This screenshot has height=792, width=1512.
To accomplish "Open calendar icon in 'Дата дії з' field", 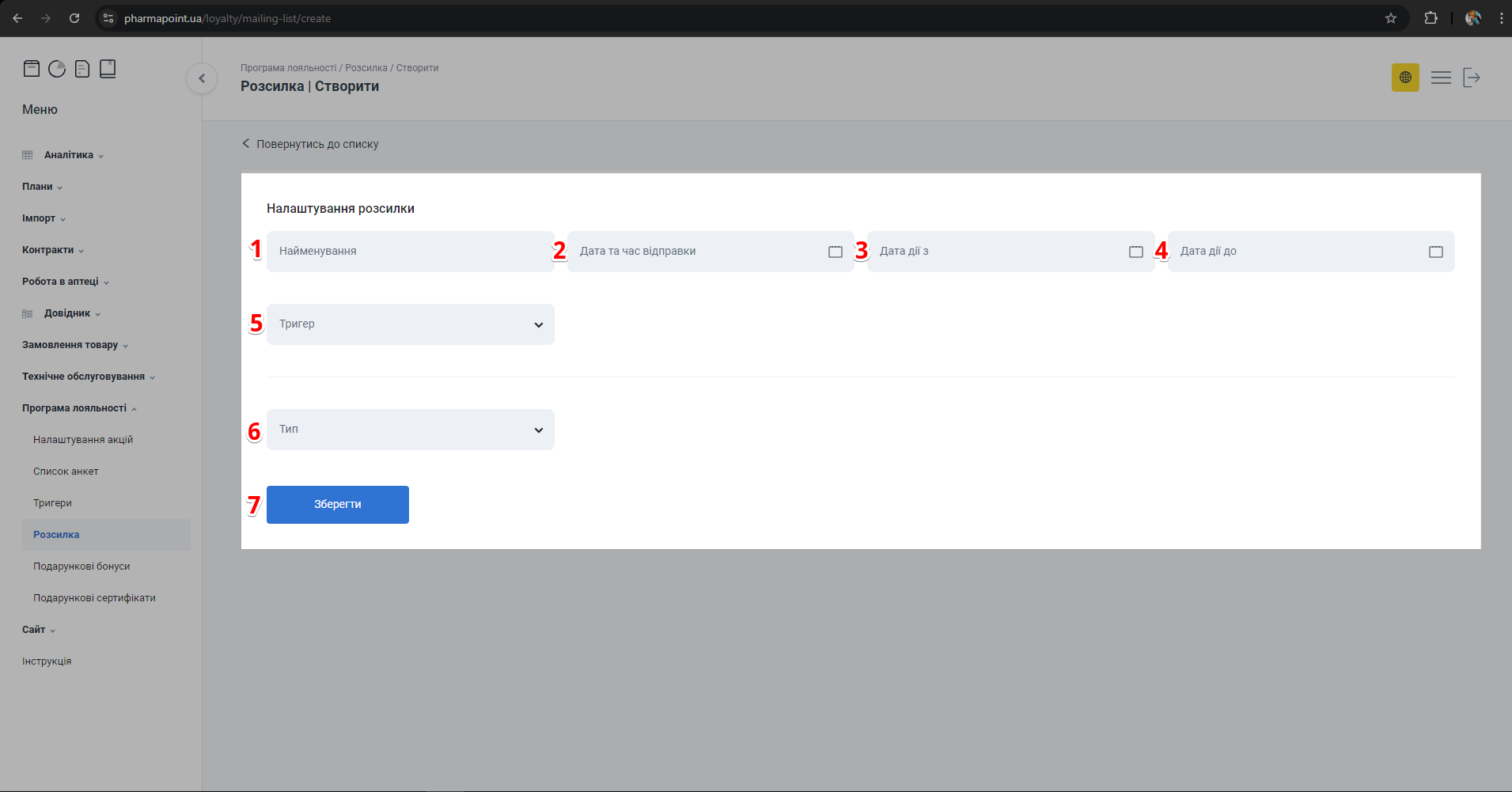I will (x=1135, y=252).
